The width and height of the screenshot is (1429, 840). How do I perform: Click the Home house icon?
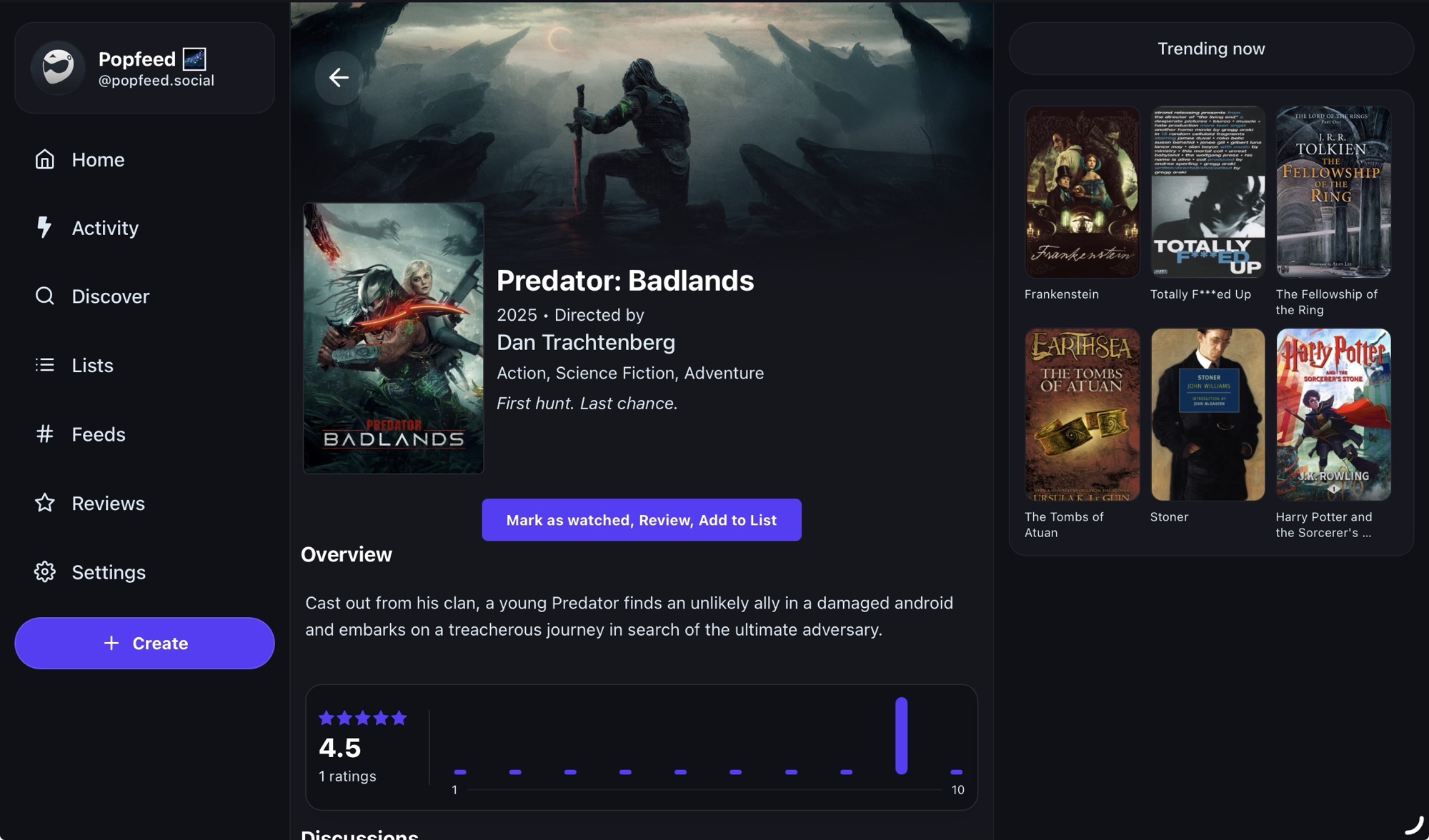[45, 159]
